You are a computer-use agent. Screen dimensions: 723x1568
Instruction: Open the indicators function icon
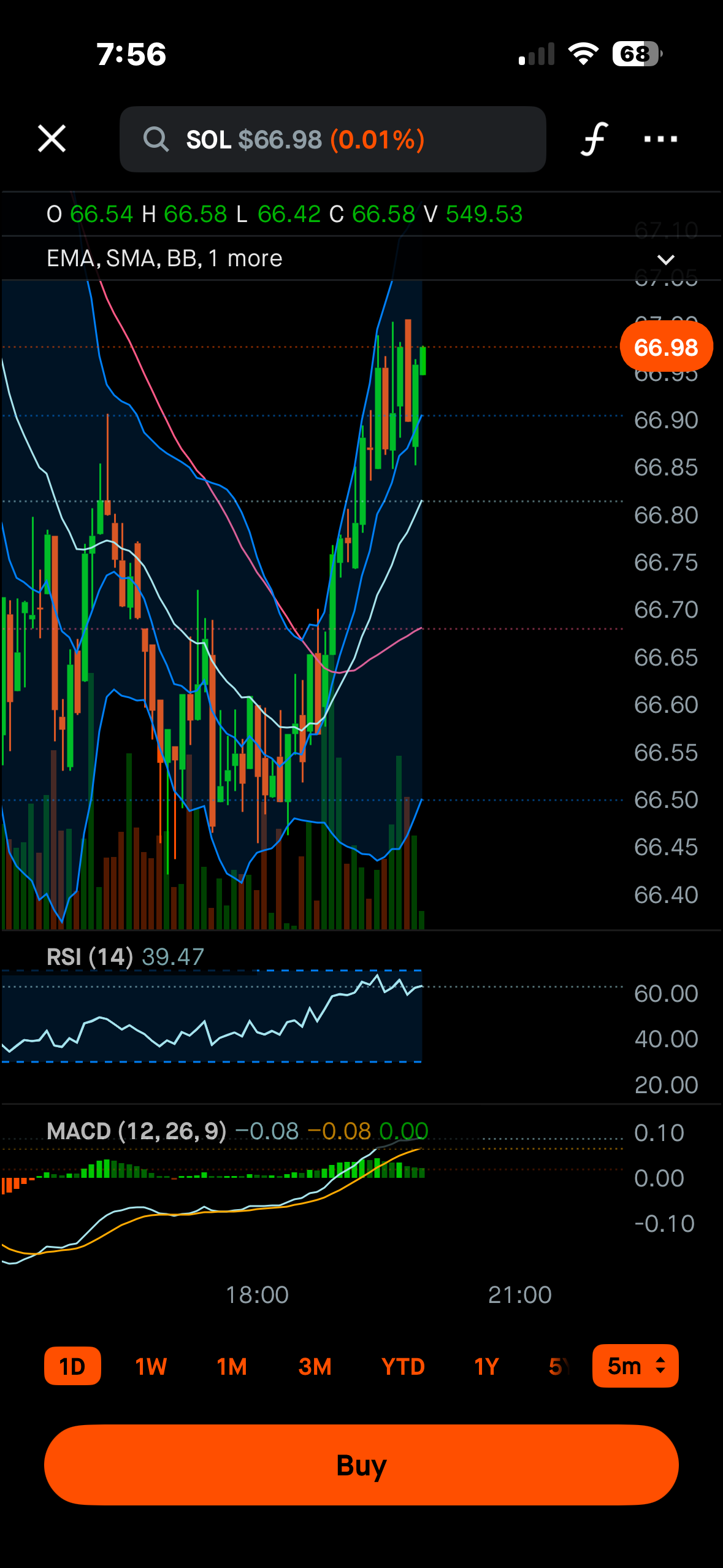(594, 139)
